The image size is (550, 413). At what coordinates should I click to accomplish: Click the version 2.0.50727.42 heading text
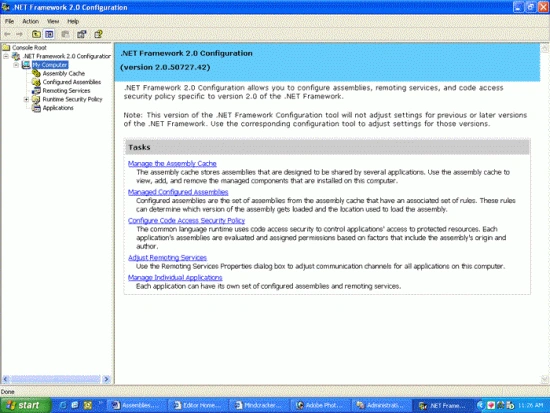(x=165, y=67)
